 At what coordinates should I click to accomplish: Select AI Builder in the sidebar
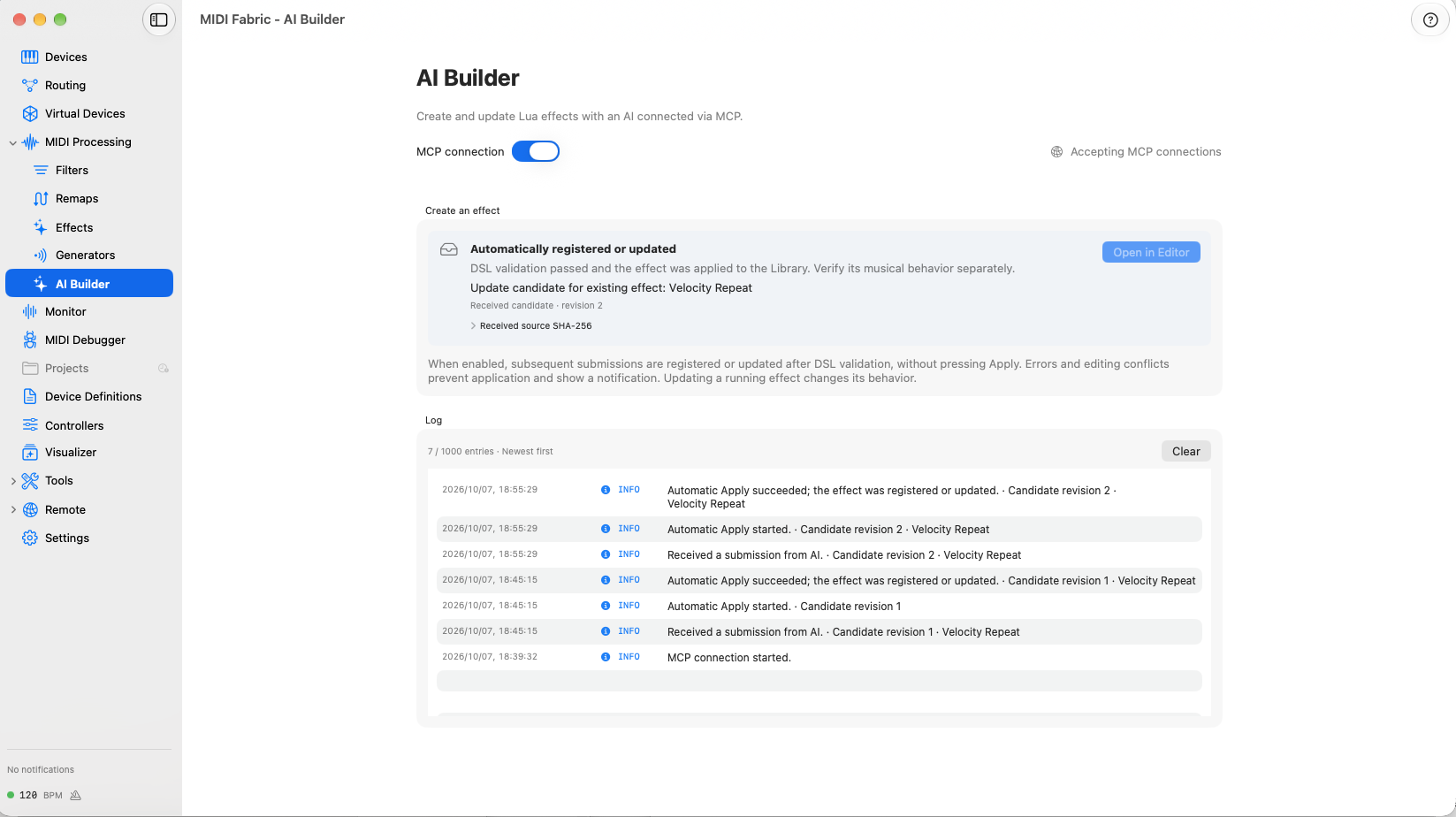[x=89, y=283]
